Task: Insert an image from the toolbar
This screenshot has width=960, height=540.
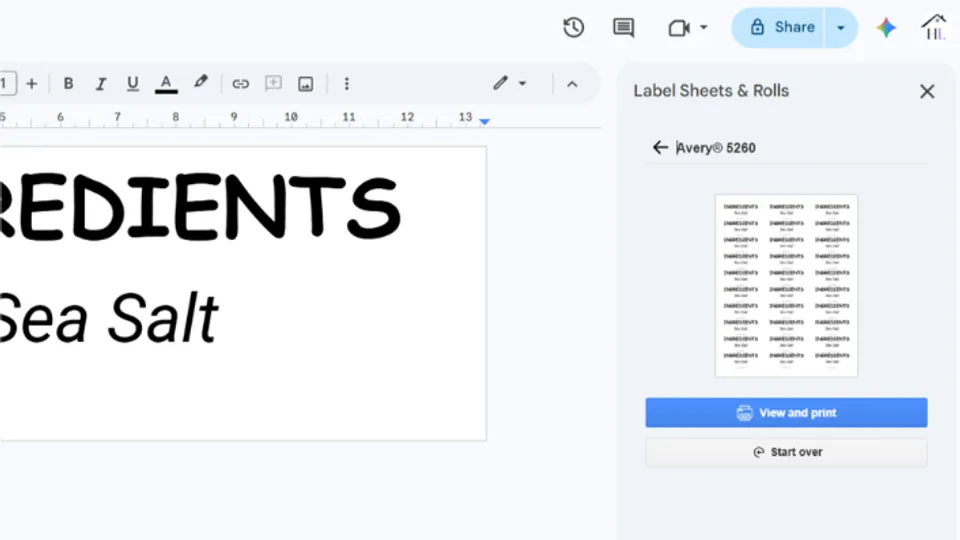Action: pyautogui.click(x=306, y=84)
